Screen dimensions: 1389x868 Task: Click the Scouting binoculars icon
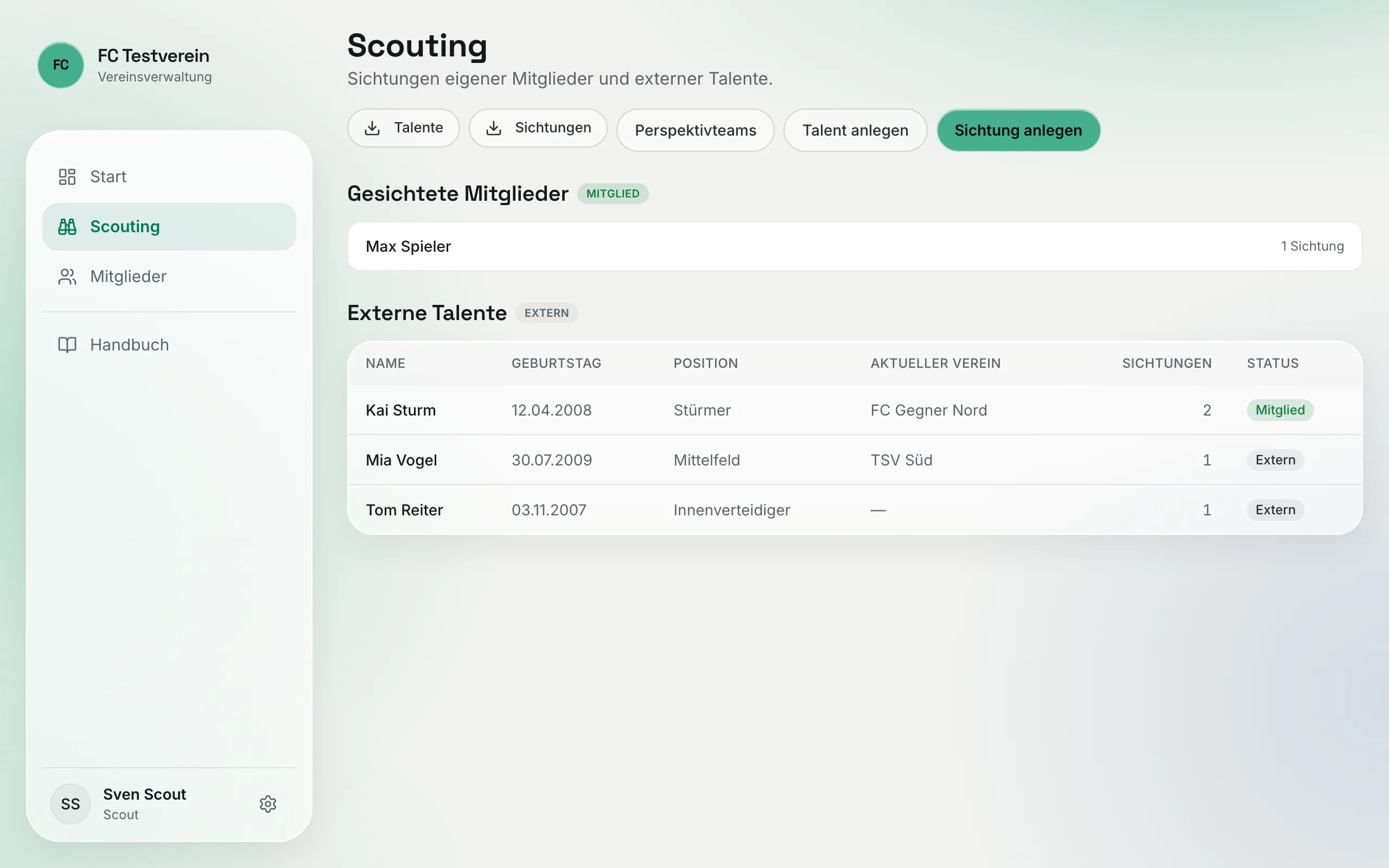click(67, 227)
